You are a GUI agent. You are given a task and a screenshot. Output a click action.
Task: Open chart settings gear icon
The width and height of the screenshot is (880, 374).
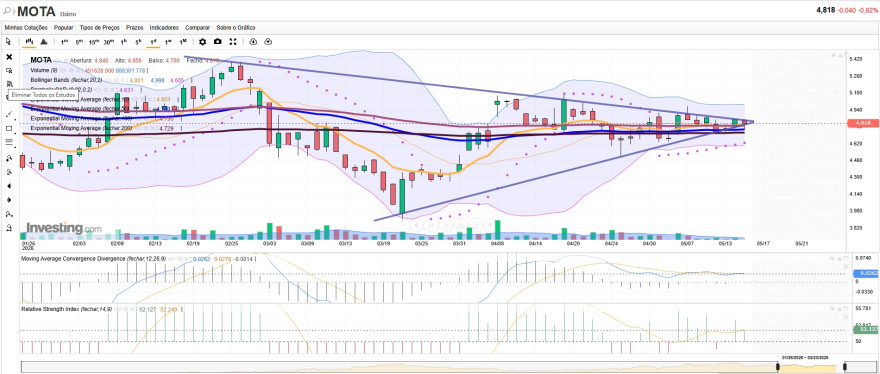click(203, 42)
